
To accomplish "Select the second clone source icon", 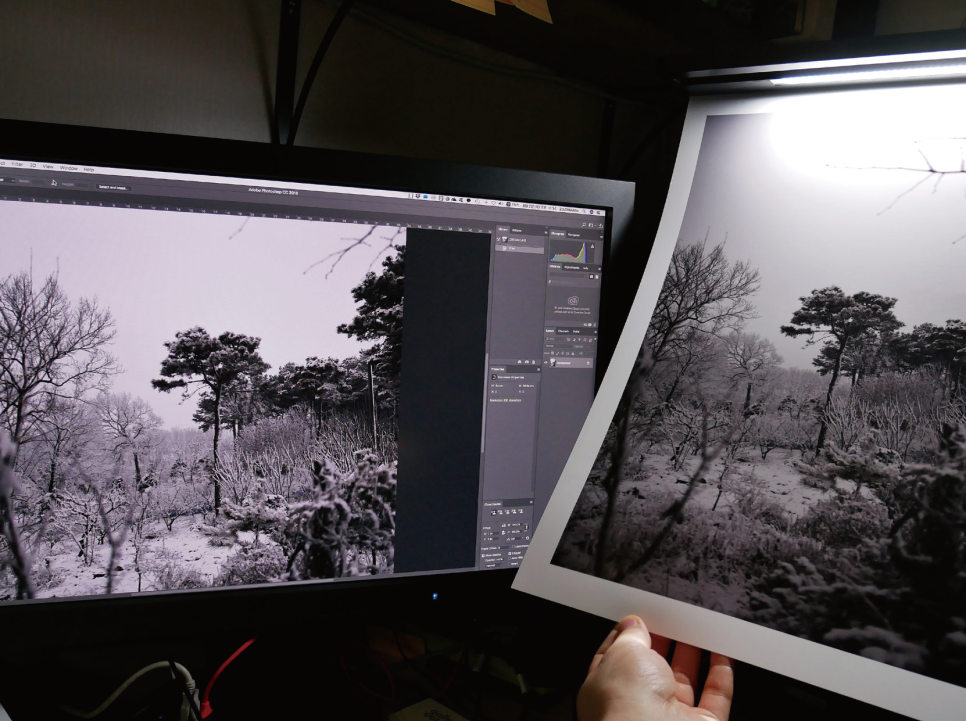I will [500, 512].
